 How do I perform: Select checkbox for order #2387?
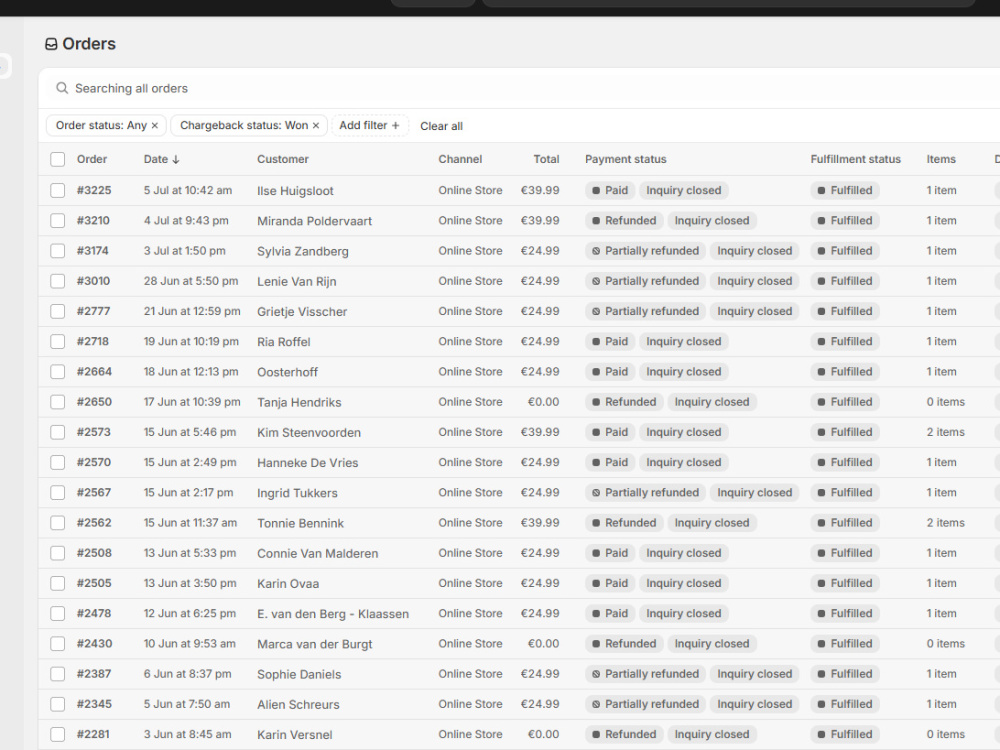[x=57, y=674]
